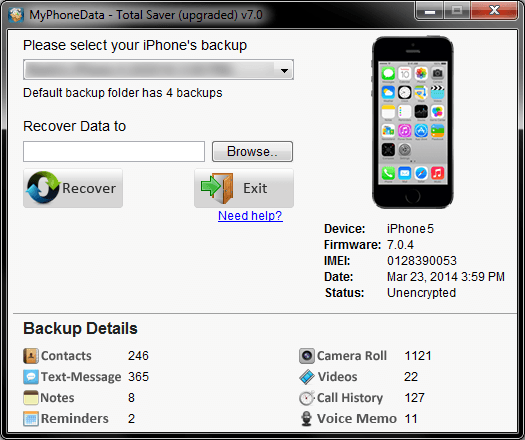
Task: Minimize the MyPhoneData window
Action: tap(430, 11)
